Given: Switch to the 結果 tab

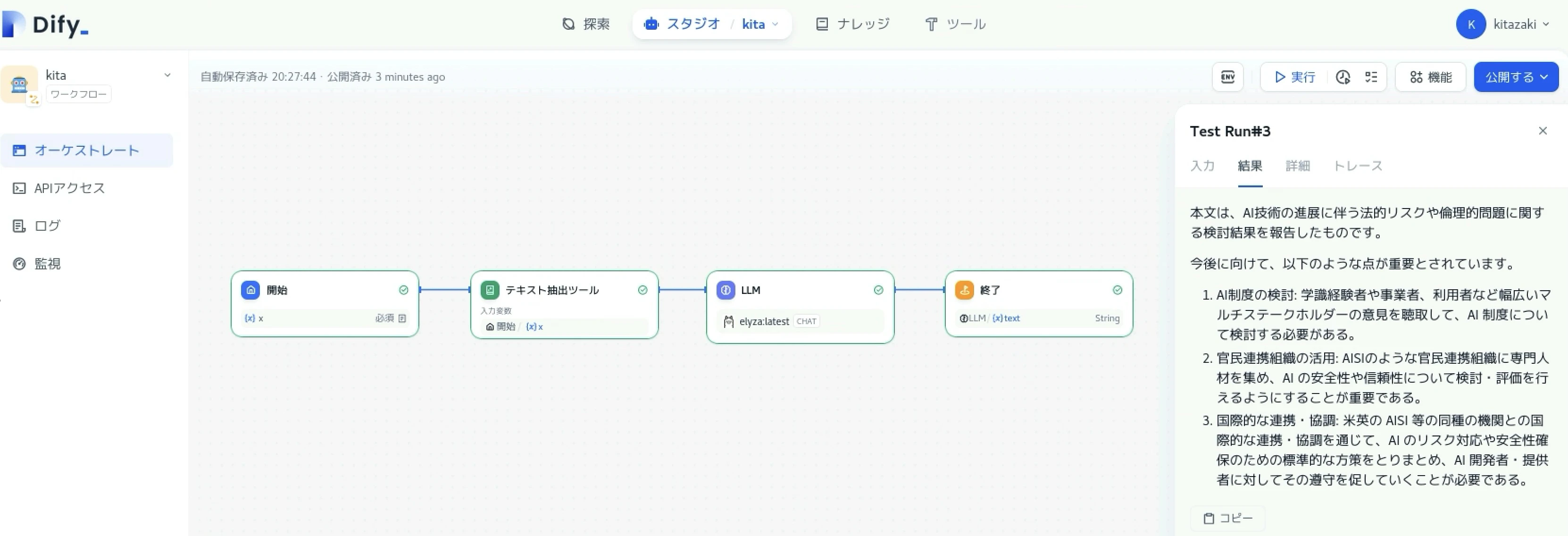Looking at the screenshot, I should pos(1250,166).
